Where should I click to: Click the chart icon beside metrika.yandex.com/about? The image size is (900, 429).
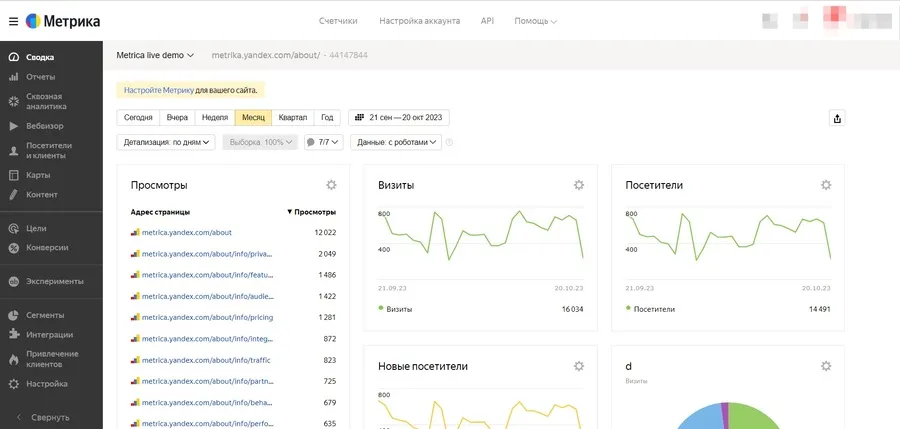[x=135, y=232]
